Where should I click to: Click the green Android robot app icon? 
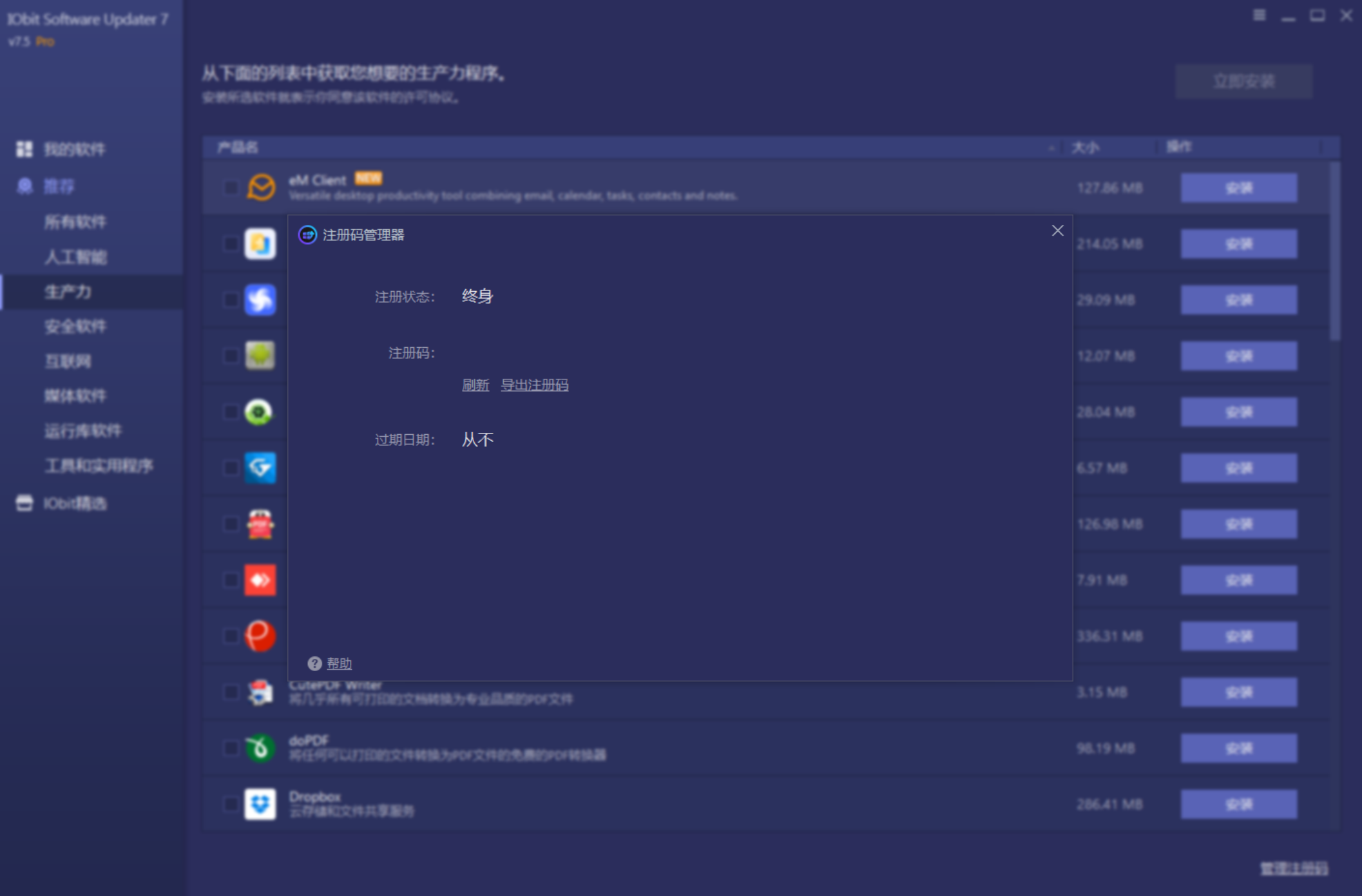[x=260, y=356]
